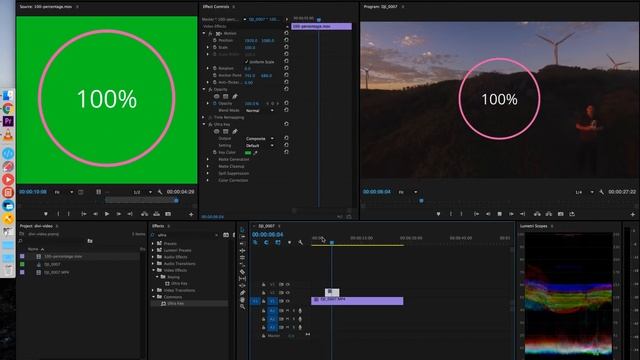Select the Pen tool in timeline toolbar
The width and height of the screenshot is (640, 360).
click(242, 293)
